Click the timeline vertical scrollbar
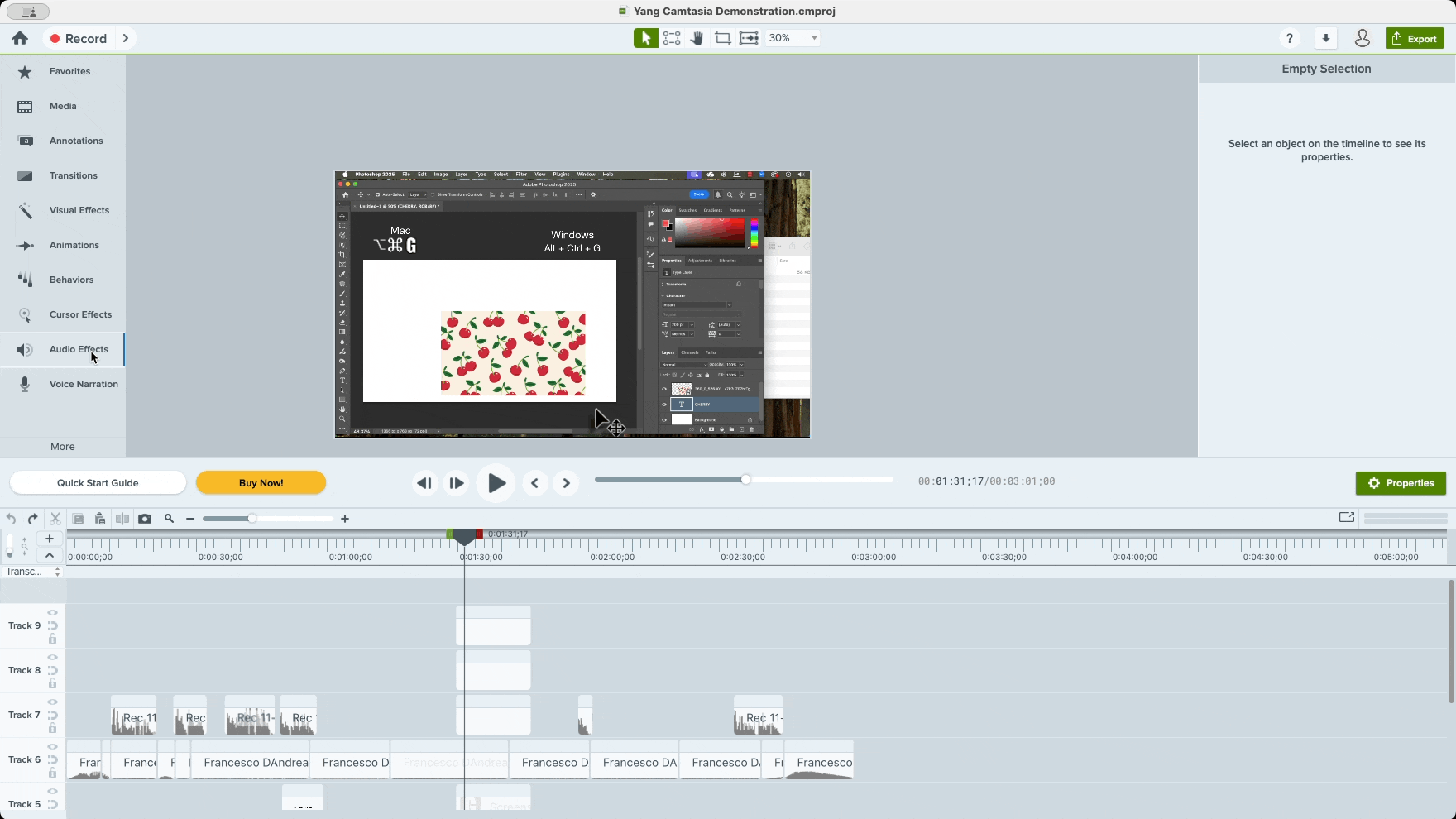The width and height of the screenshot is (1456, 819). [1451, 641]
